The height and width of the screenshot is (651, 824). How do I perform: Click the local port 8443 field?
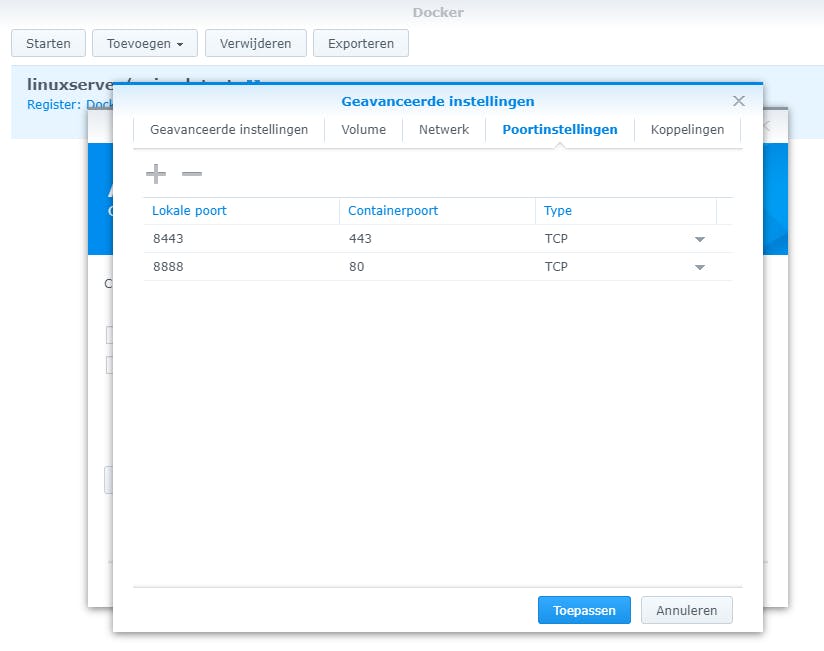point(240,239)
